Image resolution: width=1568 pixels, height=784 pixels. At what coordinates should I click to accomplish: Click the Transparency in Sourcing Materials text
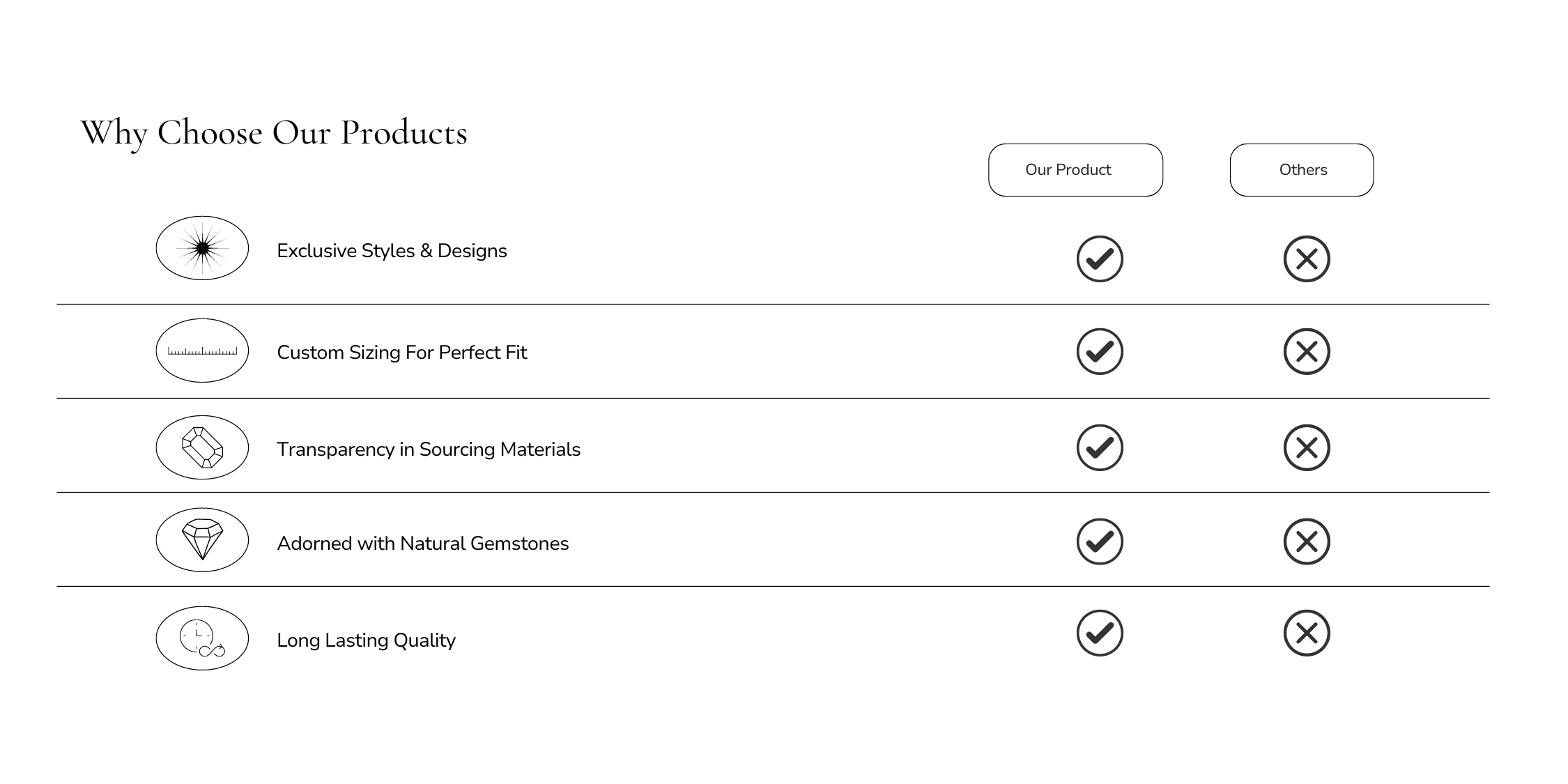[429, 449]
